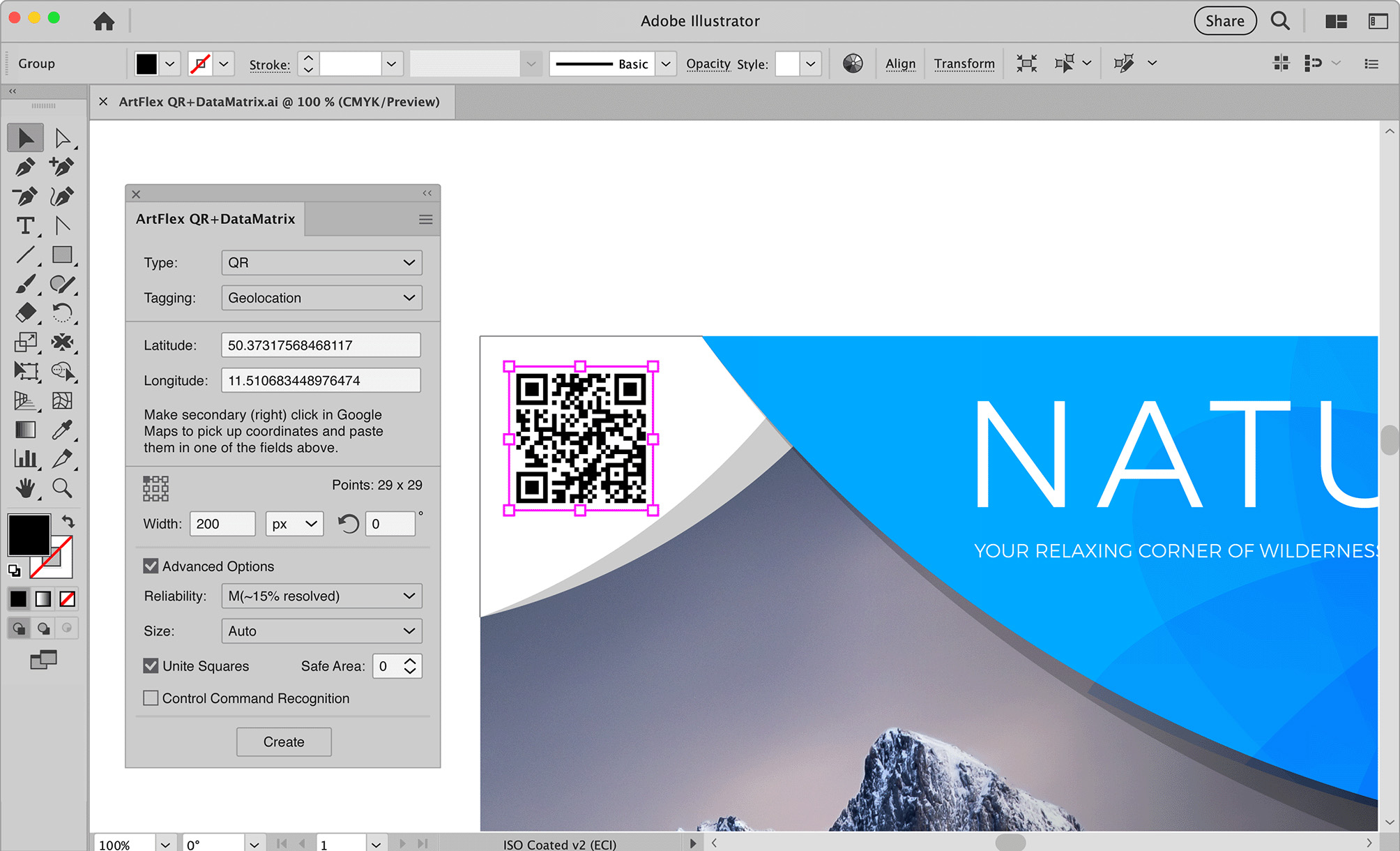
Task: Open the Transform panel link
Action: (x=964, y=63)
